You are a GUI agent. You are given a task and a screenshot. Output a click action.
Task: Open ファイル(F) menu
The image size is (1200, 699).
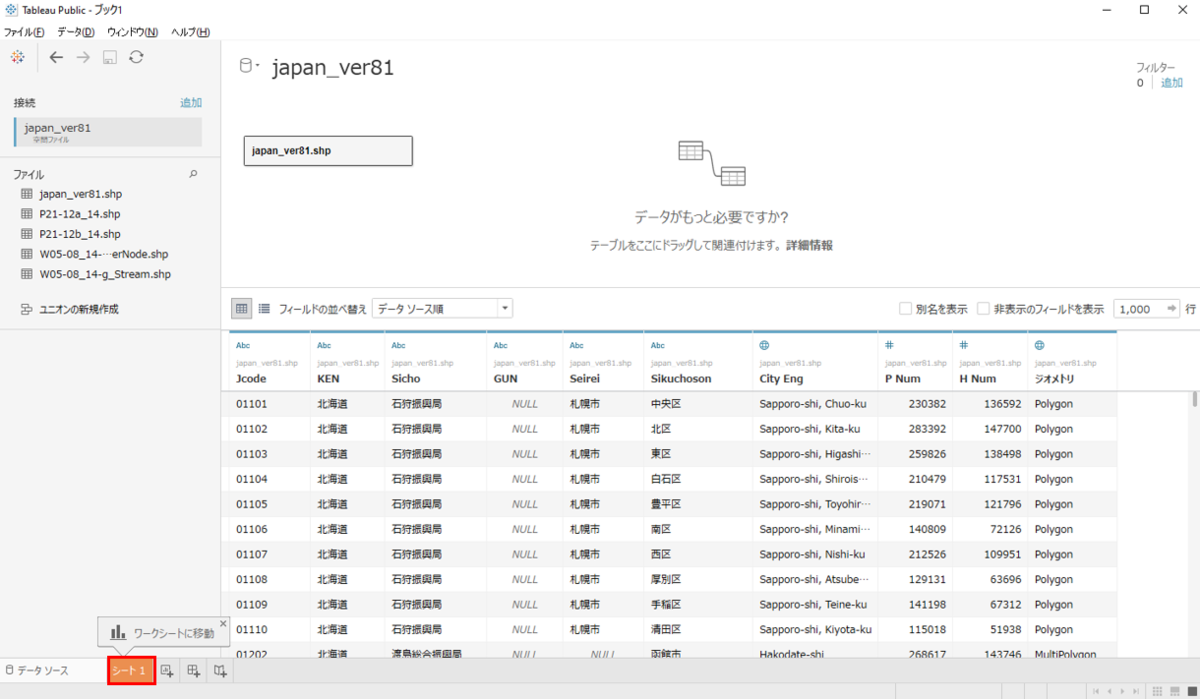point(24,32)
